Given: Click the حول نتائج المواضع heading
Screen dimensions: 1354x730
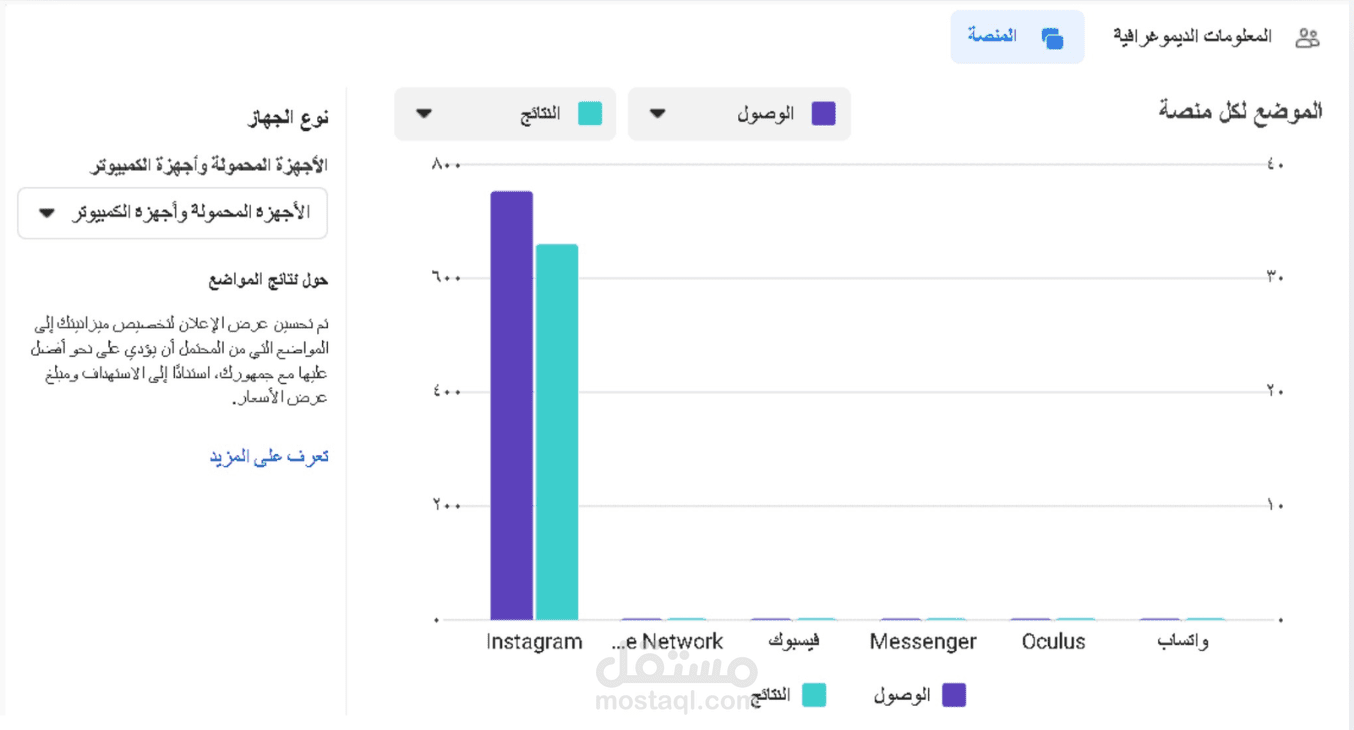Looking at the screenshot, I should (269, 281).
